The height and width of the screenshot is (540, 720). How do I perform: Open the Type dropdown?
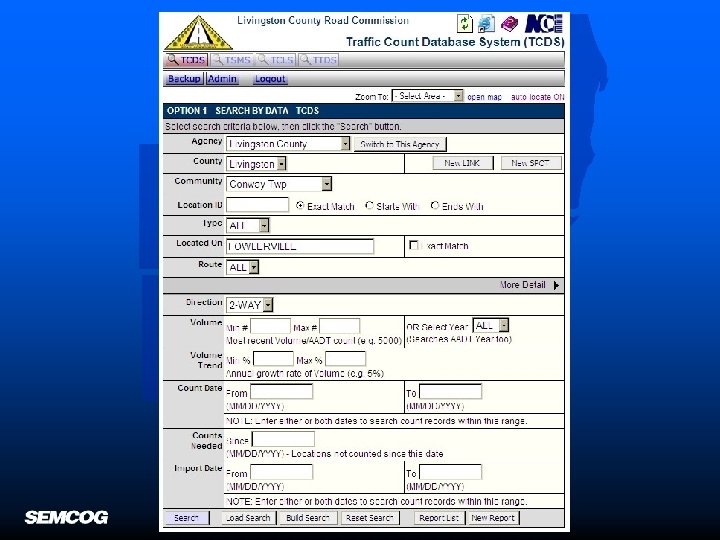pyautogui.click(x=248, y=225)
